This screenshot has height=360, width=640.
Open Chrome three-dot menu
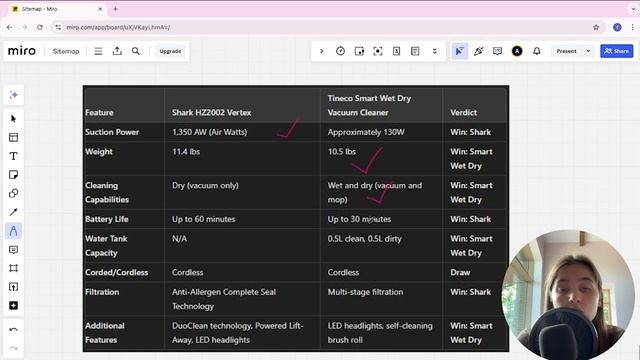coord(632,27)
